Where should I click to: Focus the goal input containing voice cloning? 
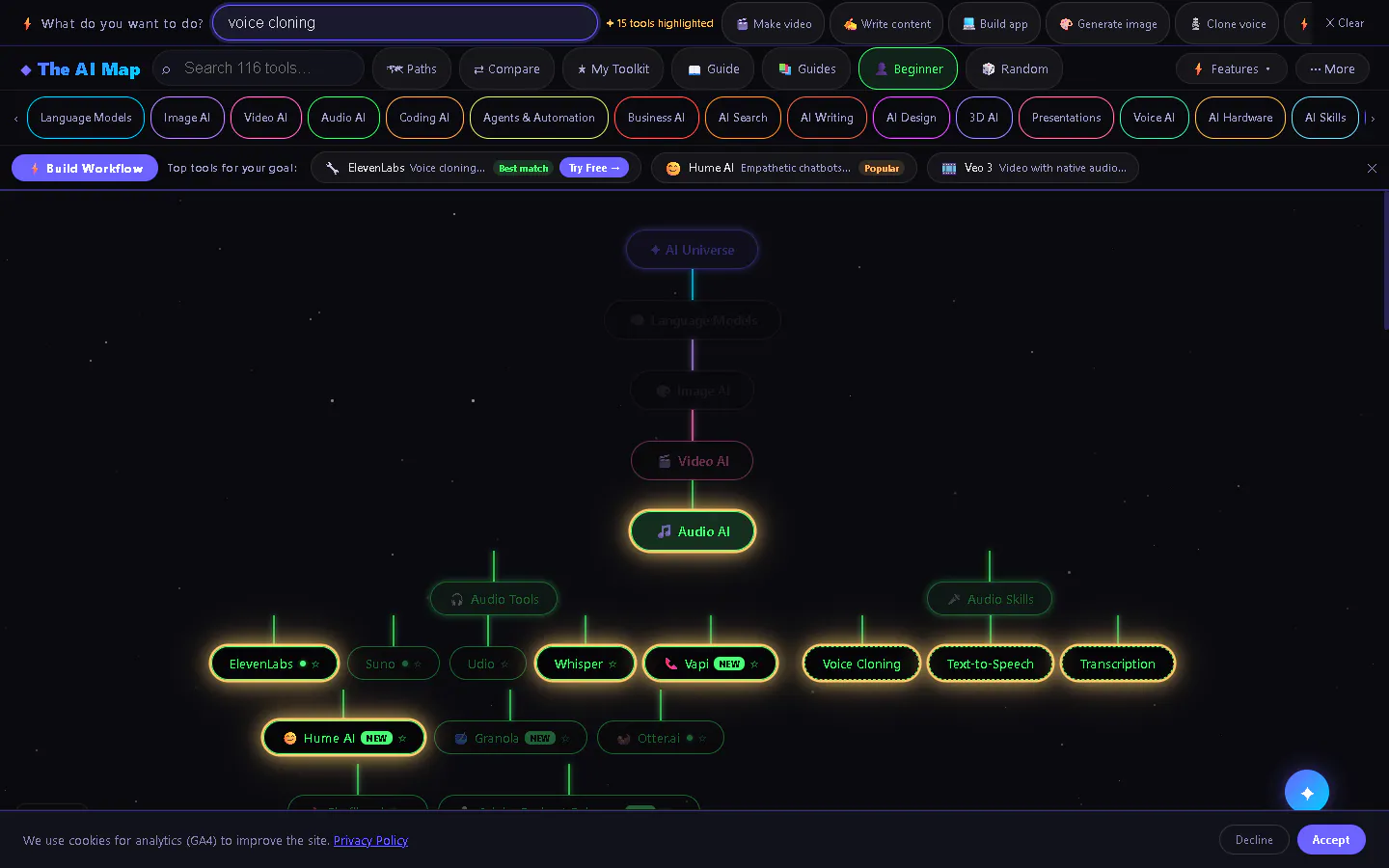pyautogui.click(x=405, y=23)
